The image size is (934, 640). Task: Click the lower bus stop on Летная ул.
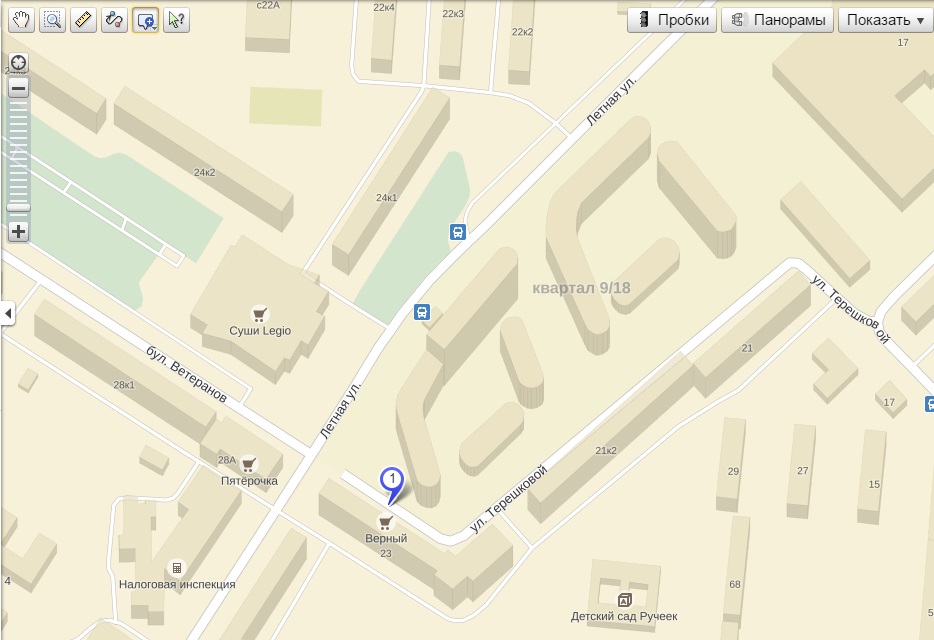tap(422, 312)
